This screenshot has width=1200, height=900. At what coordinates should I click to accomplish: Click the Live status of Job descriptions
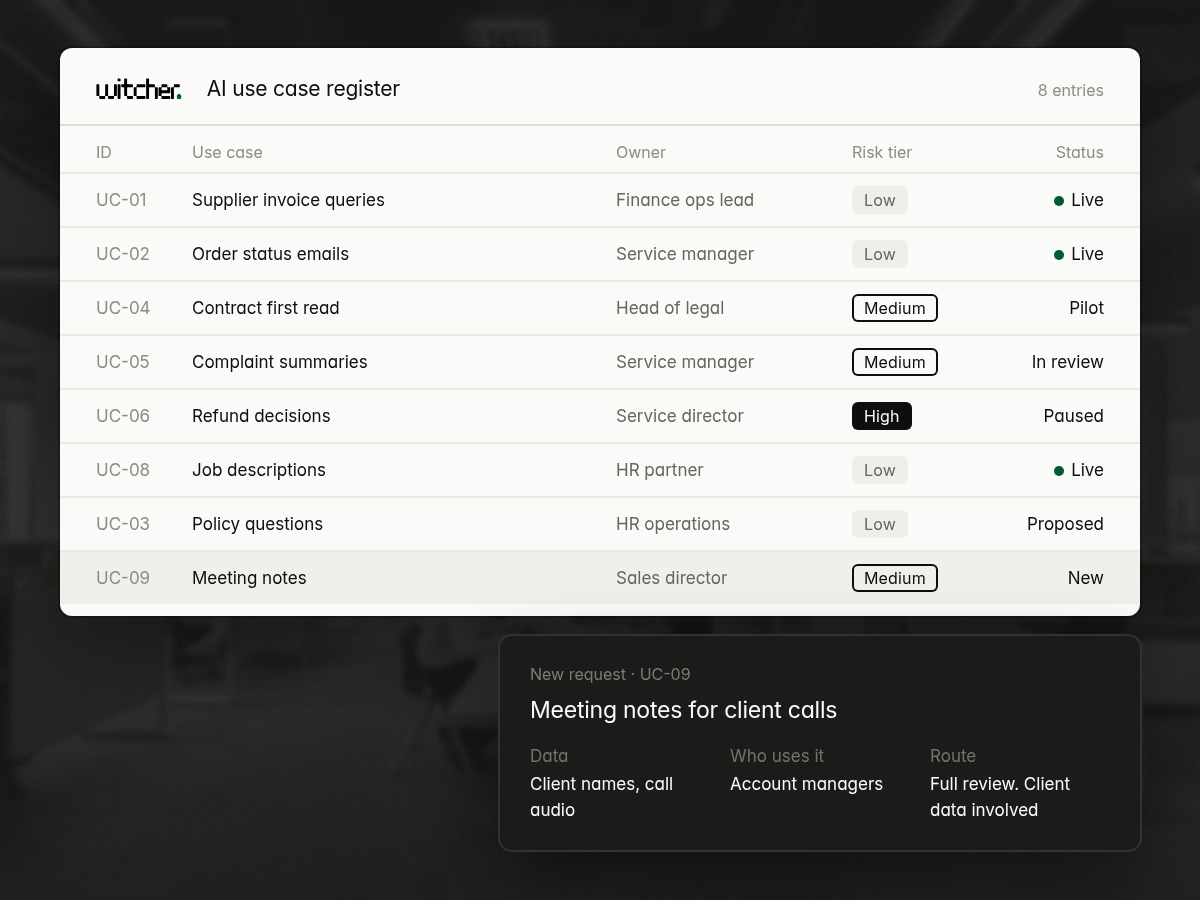[1079, 470]
